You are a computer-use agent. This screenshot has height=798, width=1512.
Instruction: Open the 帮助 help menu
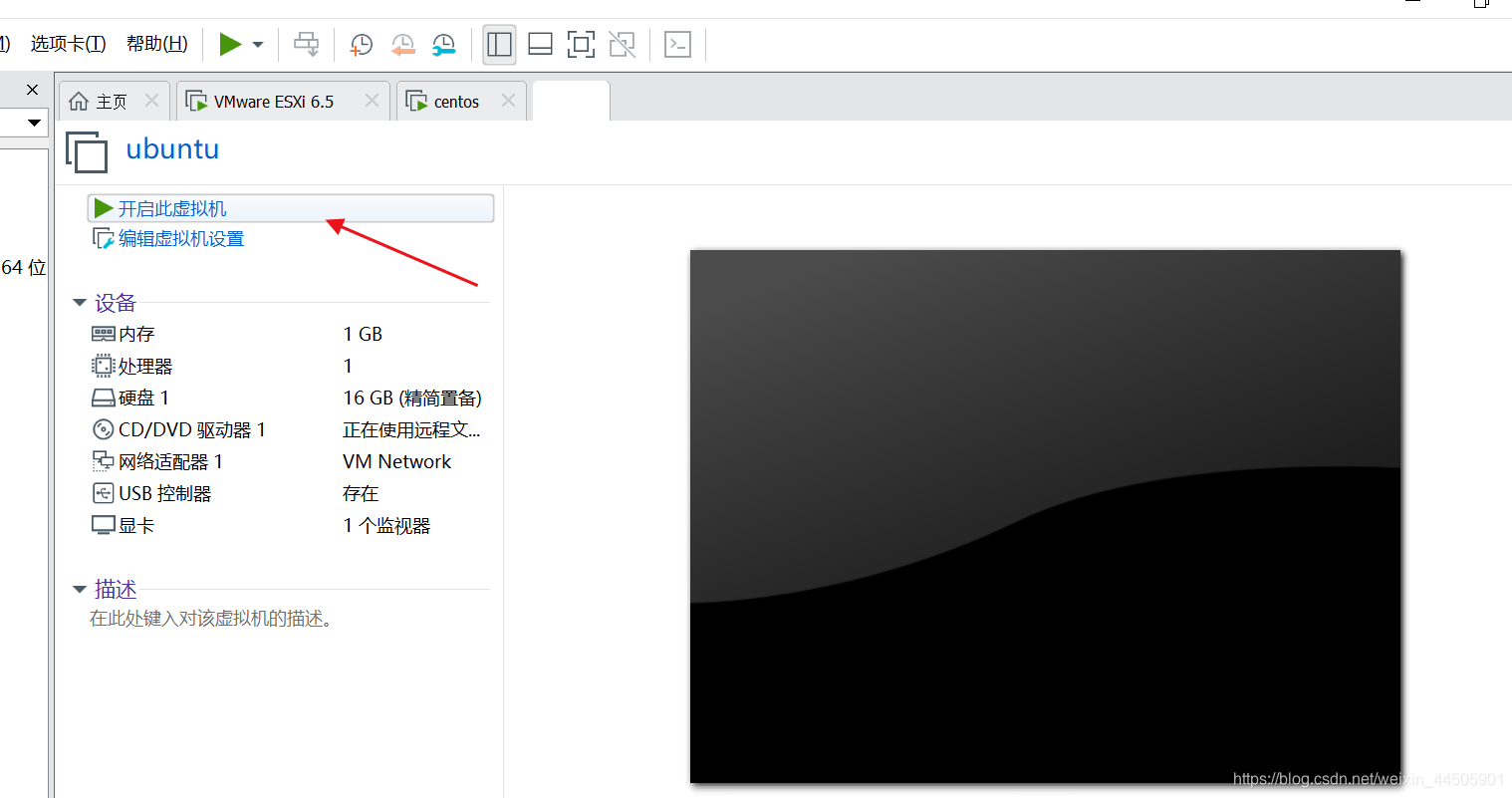point(155,43)
